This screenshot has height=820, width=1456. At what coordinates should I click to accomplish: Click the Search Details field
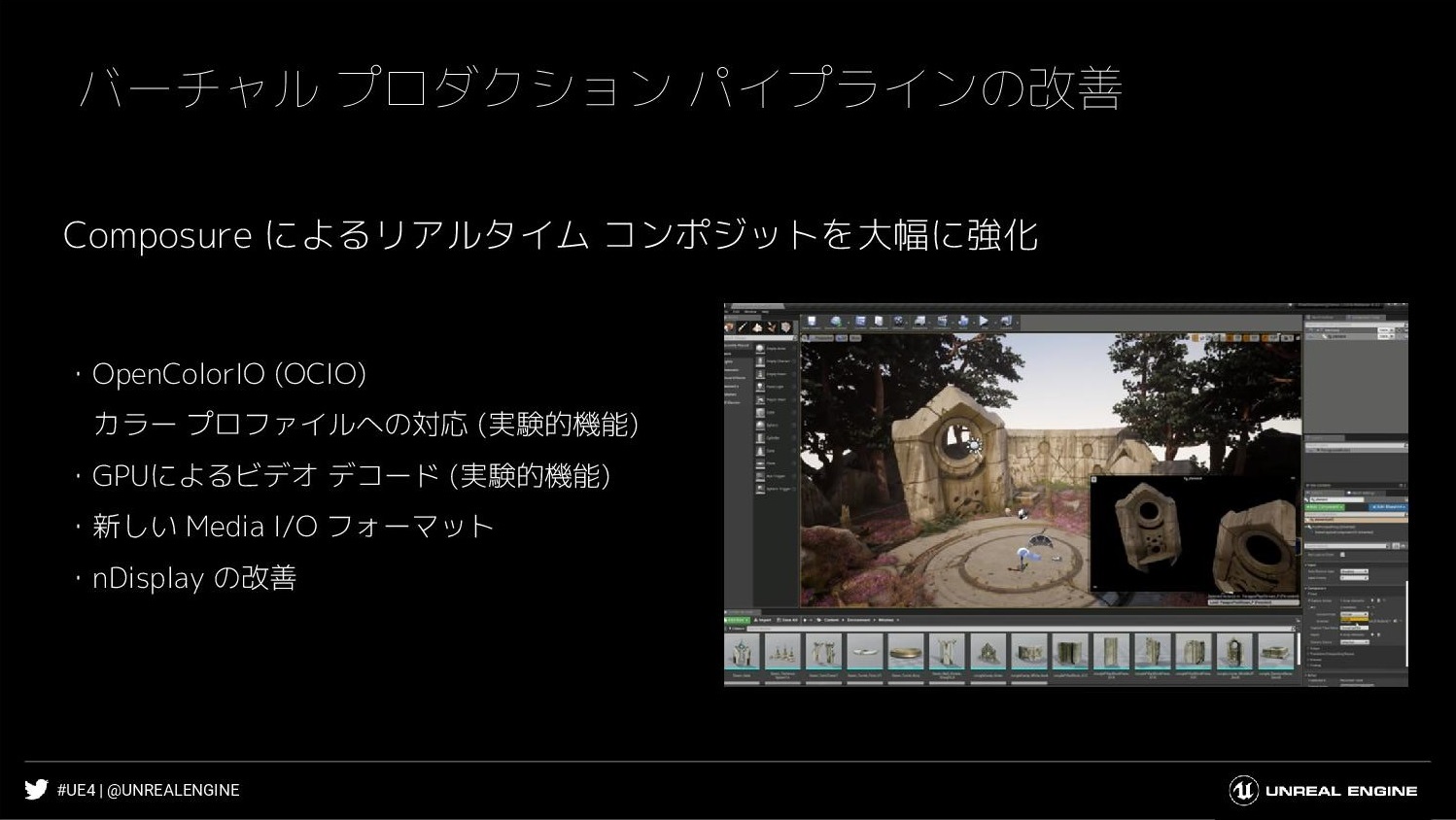1347,545
